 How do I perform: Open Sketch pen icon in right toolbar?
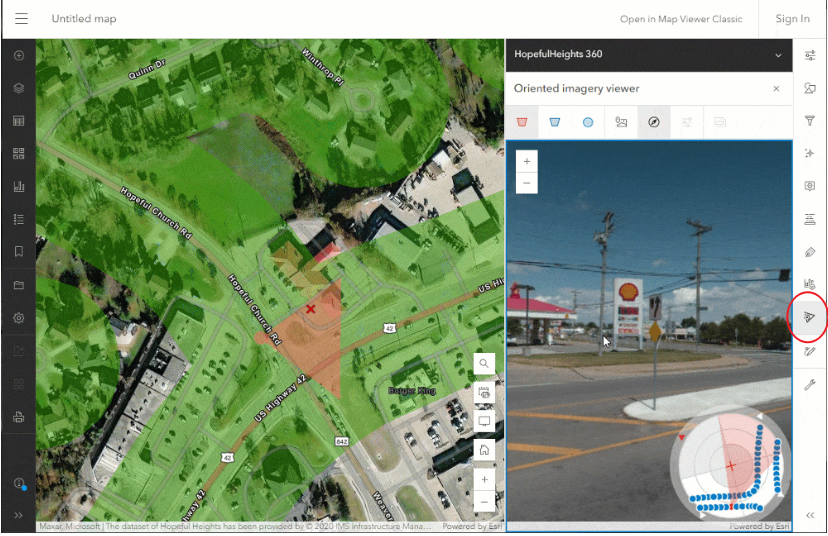[x=810, y=351]
